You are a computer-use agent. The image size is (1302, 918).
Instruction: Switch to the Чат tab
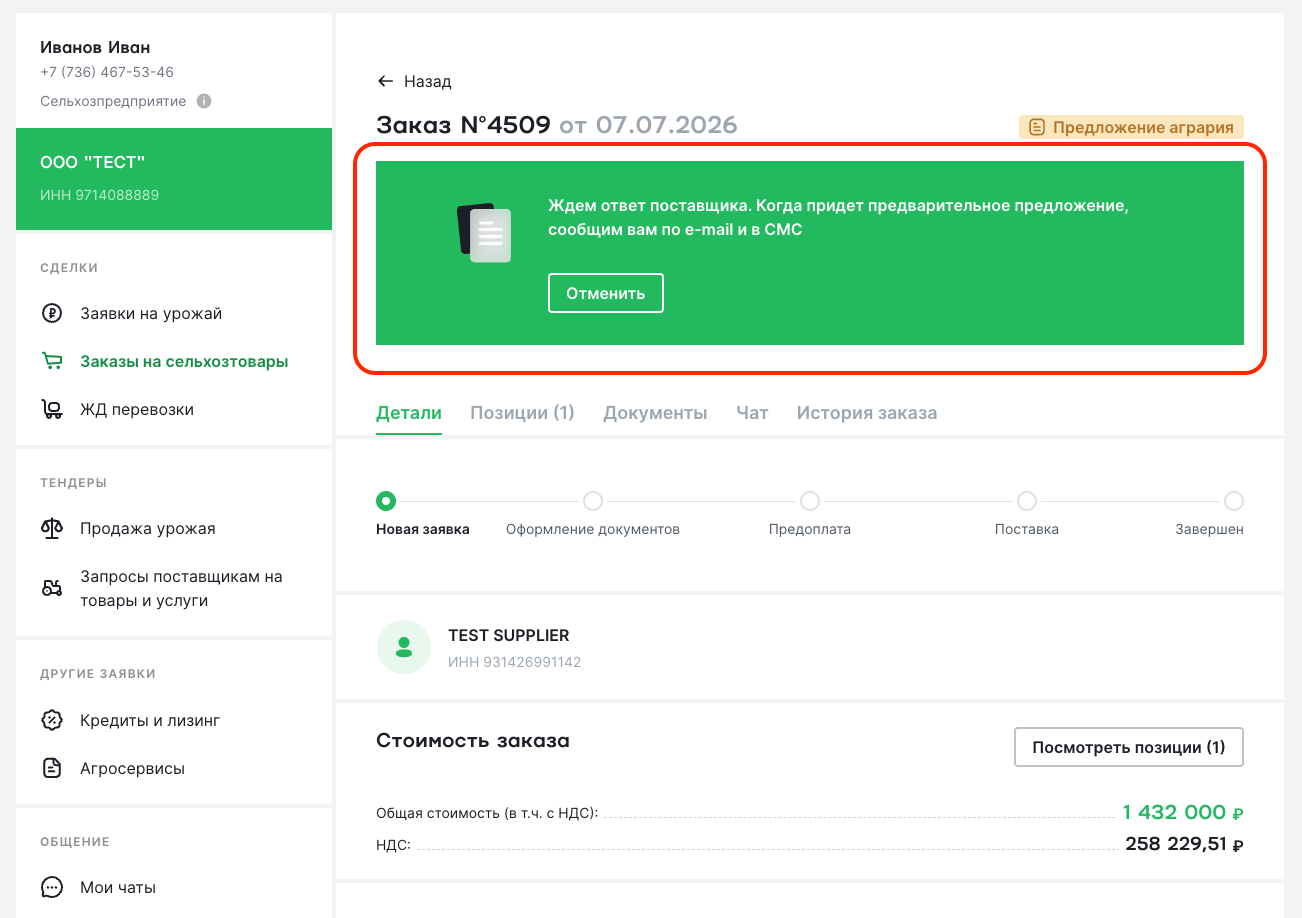[752, 413]
